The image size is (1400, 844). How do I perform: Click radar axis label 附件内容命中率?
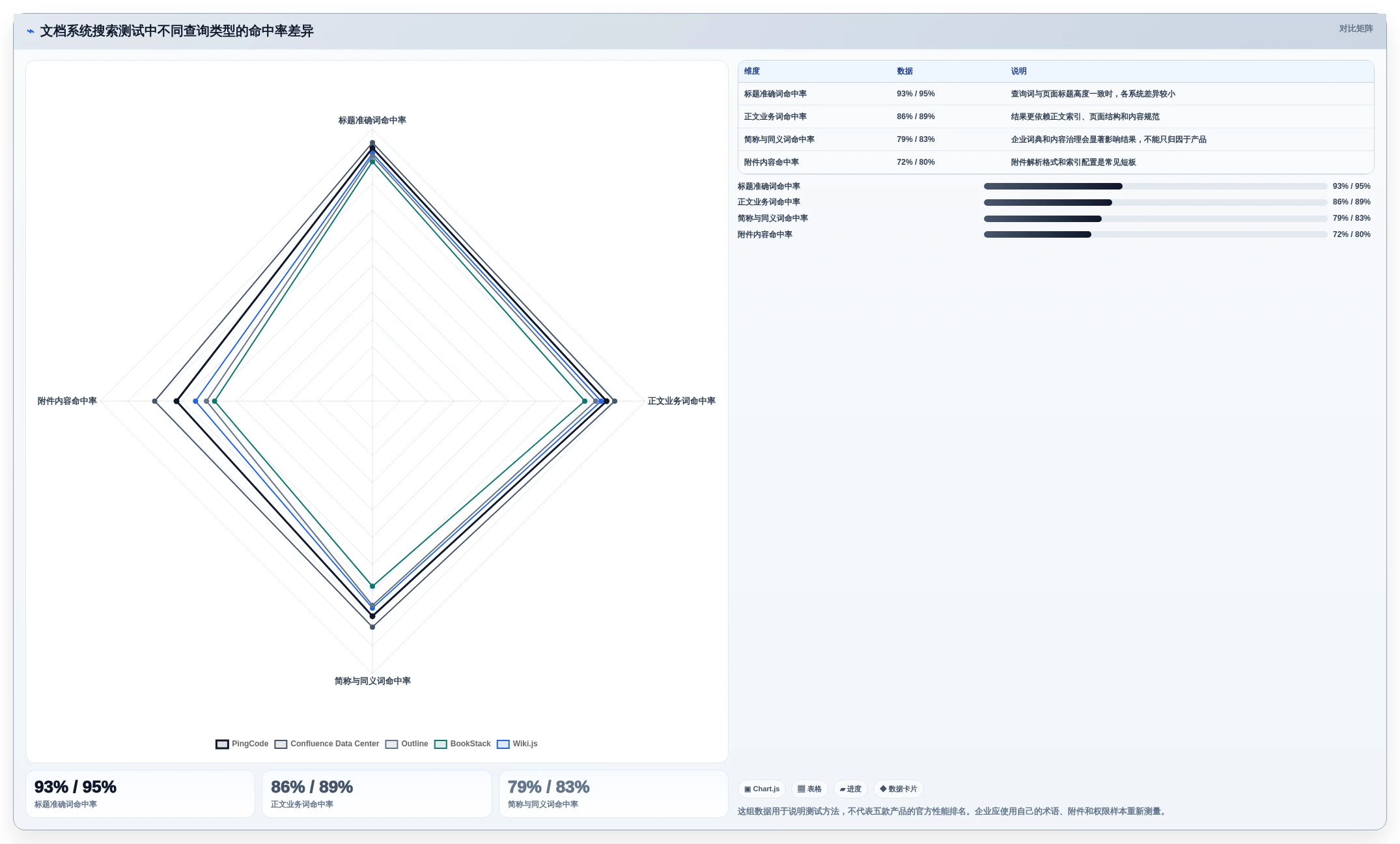[67, 401]
